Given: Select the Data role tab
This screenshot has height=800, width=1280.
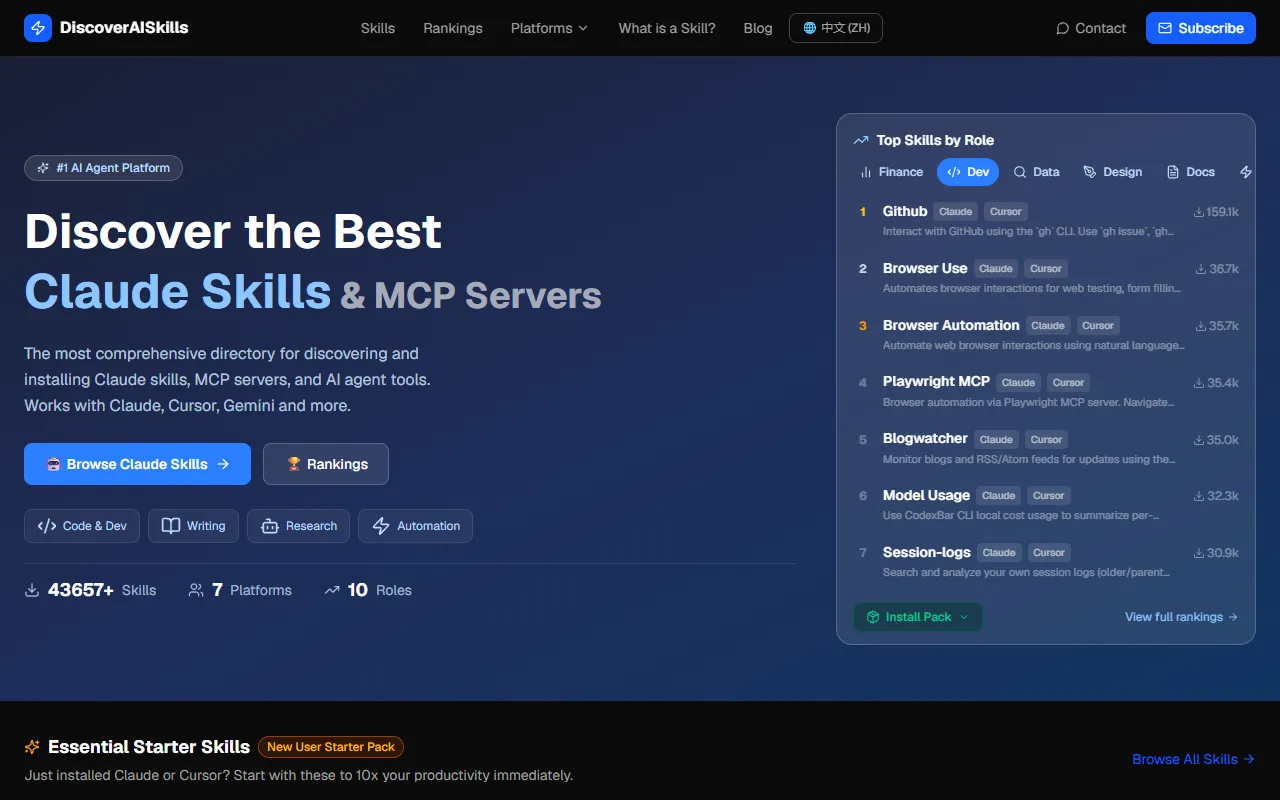Looking at the screenshot, I should point(1036,172).
